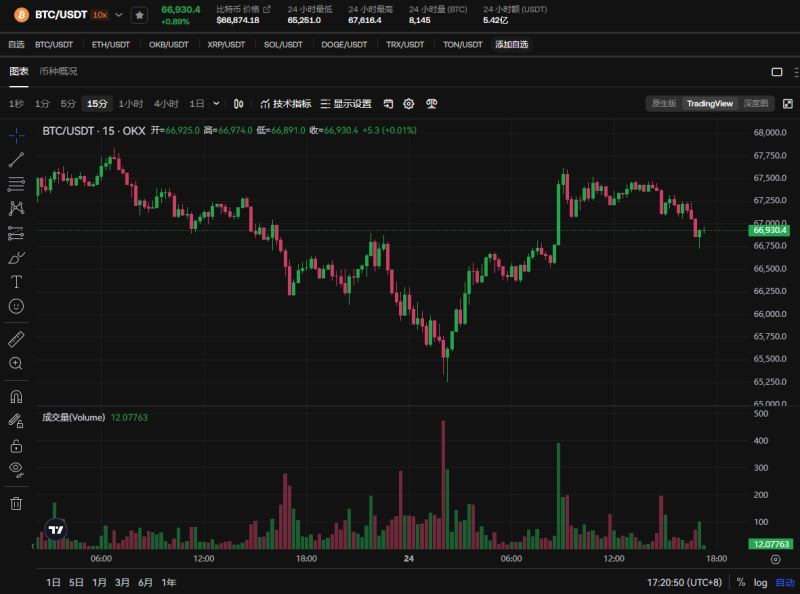
Task: Select the 1小时 timeframe
Action: (131, 103)
